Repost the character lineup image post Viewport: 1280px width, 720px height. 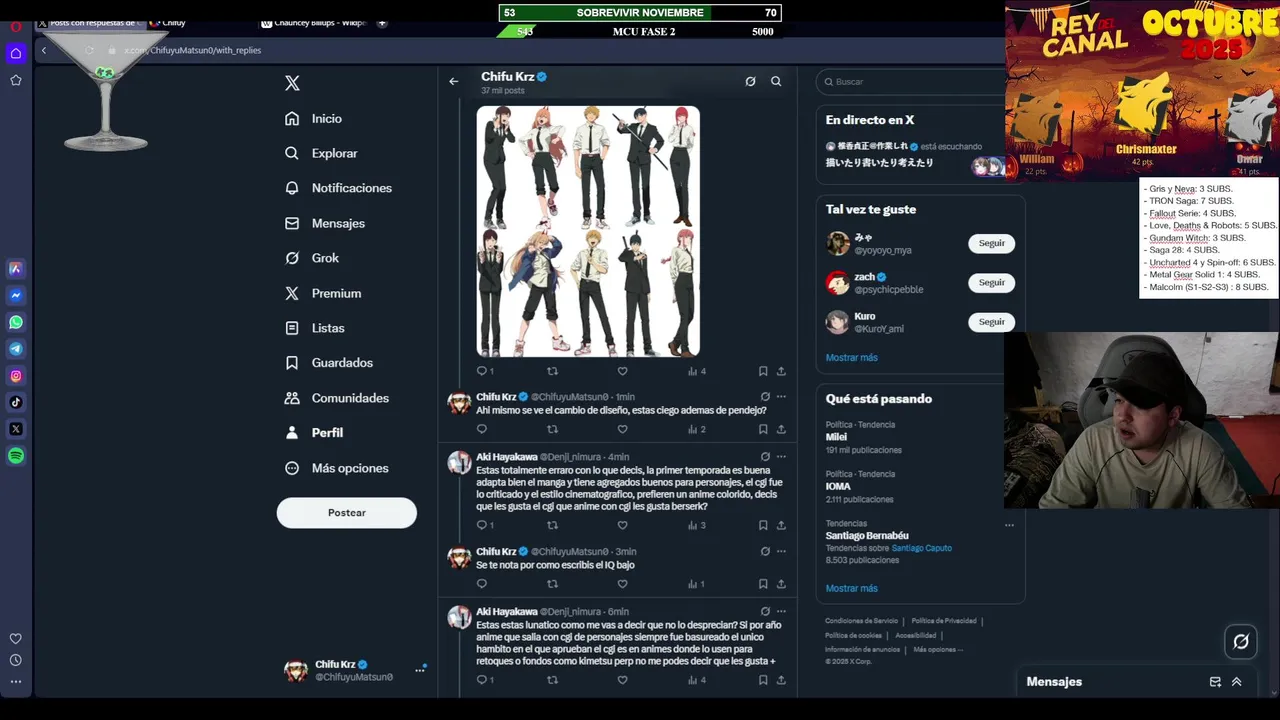tap(552, 371)
